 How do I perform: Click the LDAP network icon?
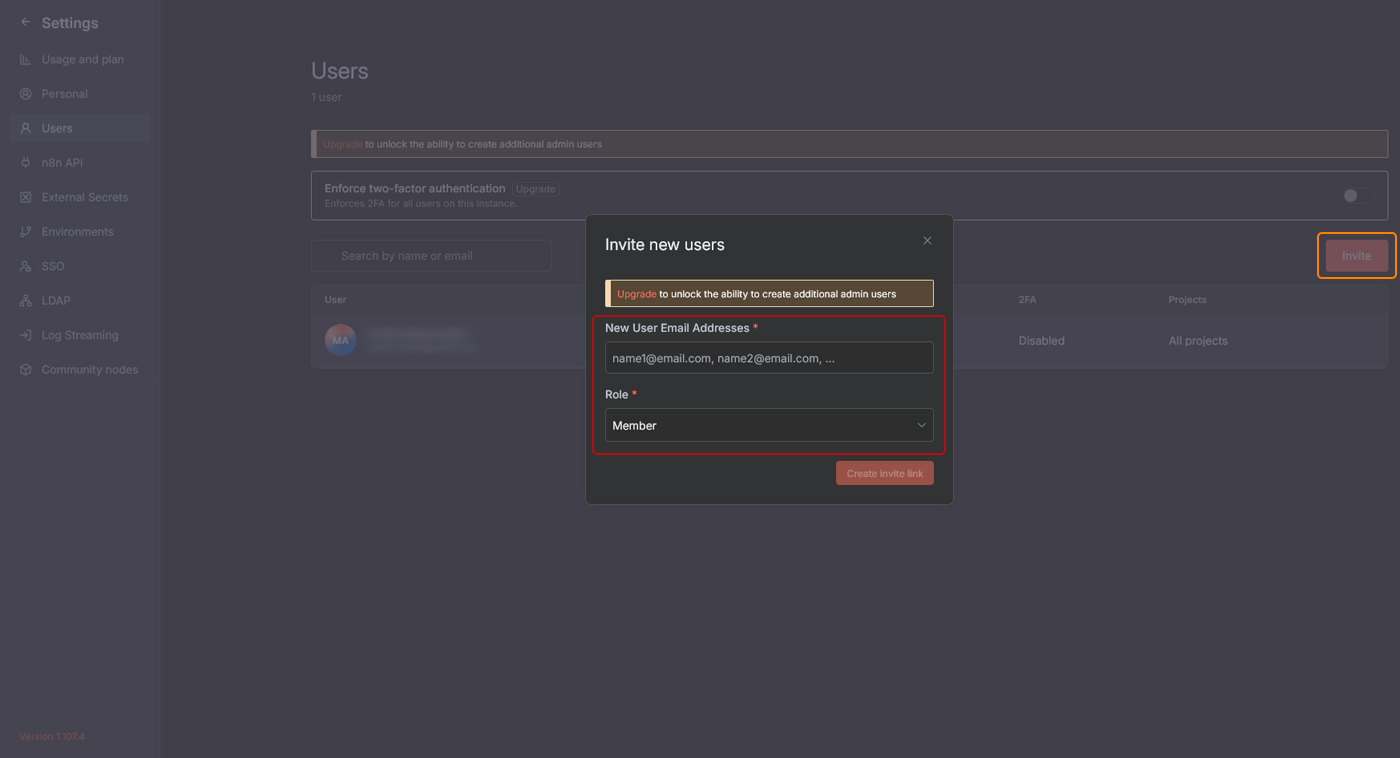coord(26,301)
